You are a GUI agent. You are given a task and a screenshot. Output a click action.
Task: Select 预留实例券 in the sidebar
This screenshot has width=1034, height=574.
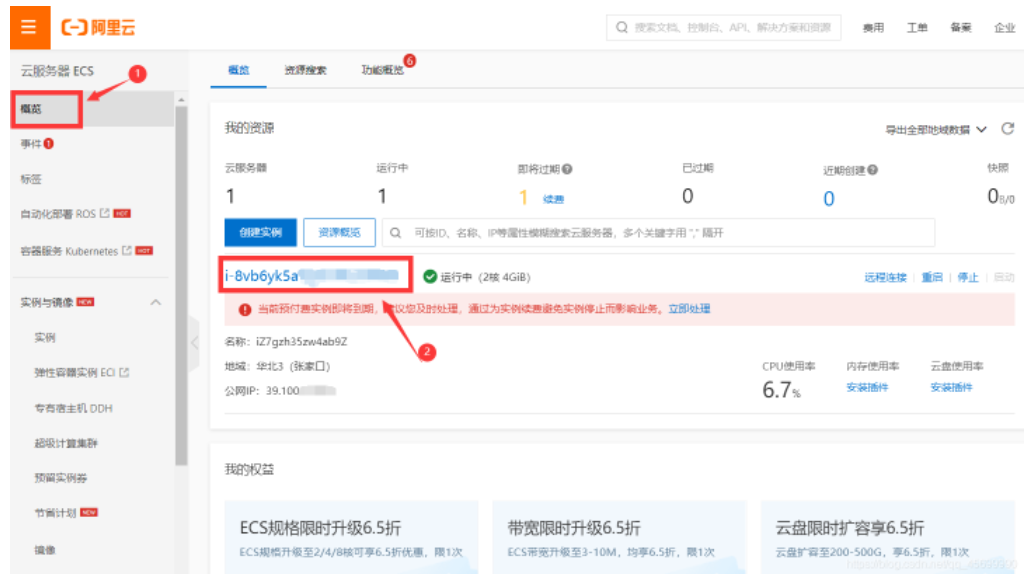click(x=61, y=478)
